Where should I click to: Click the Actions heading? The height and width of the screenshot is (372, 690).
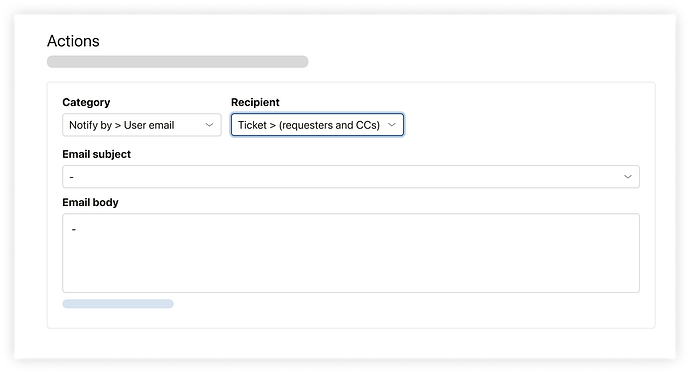[x=73, y=41]
